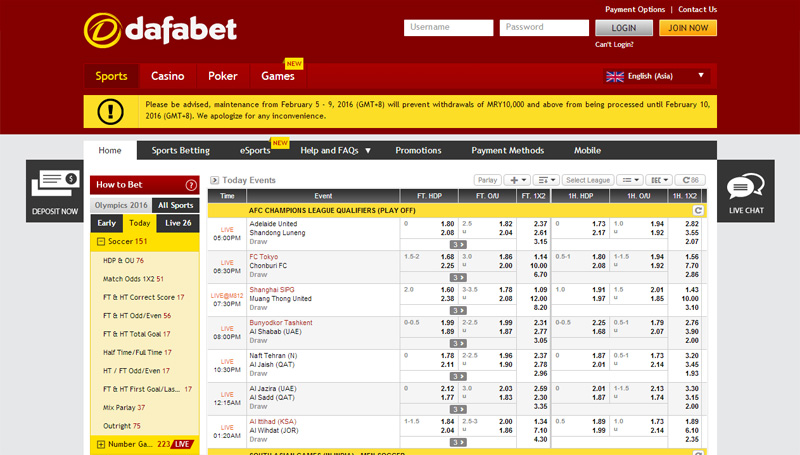Select the Home tab
Viewport: 800px width, 455px height.
pyautogui.click(x=110, y=150)
